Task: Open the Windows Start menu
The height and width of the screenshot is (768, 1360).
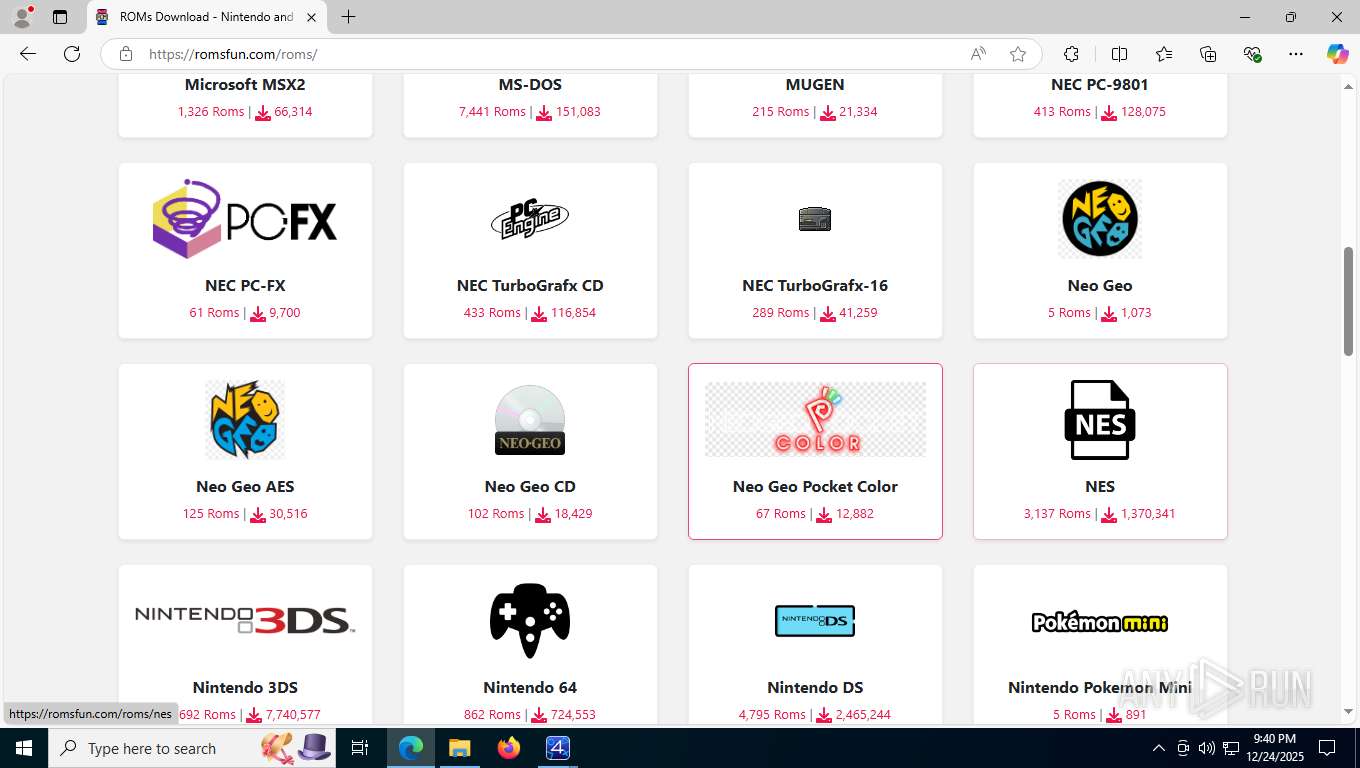Action: 24,748
